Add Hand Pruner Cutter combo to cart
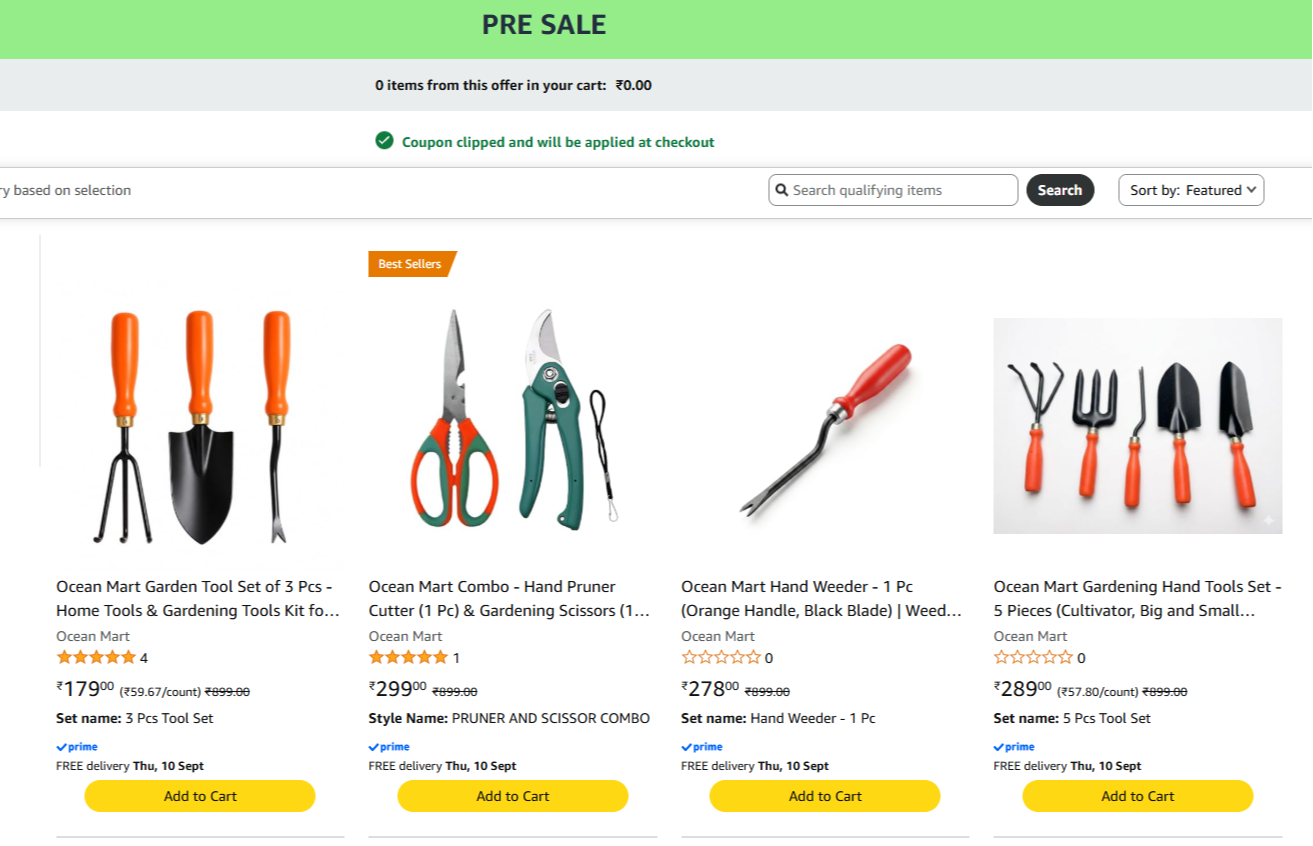1313x846 pixels. click(513, 796)
